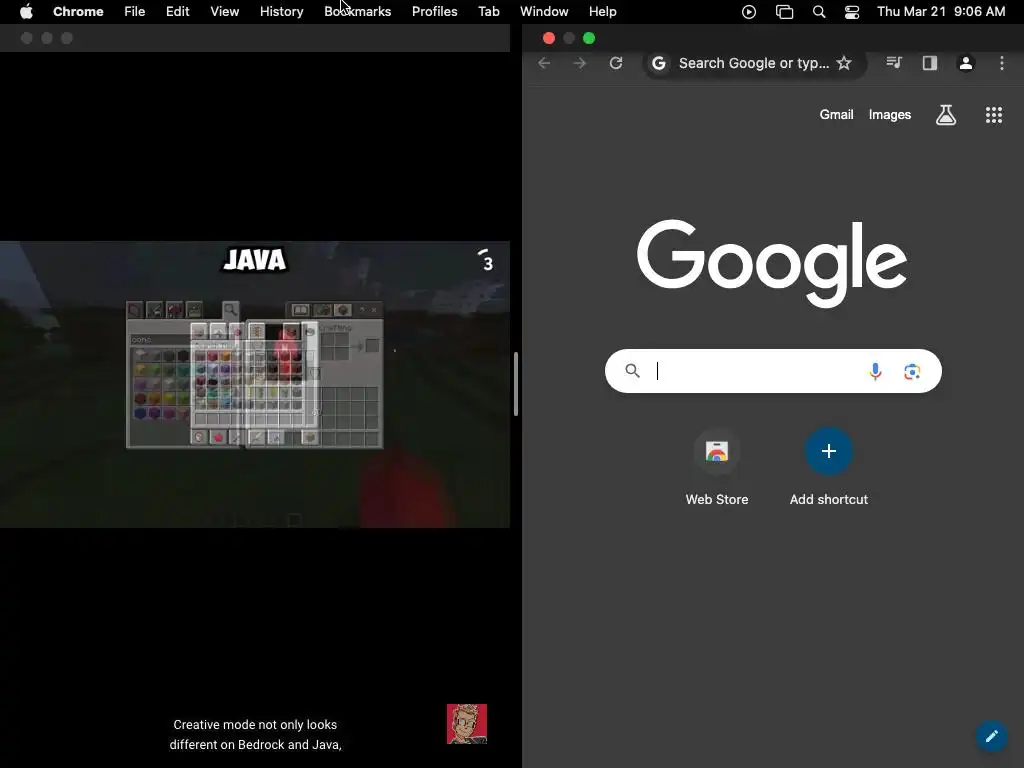1024x768 pixels.
Task: Customize Chrome with the pencil button
Action: [x=992, y=736]
